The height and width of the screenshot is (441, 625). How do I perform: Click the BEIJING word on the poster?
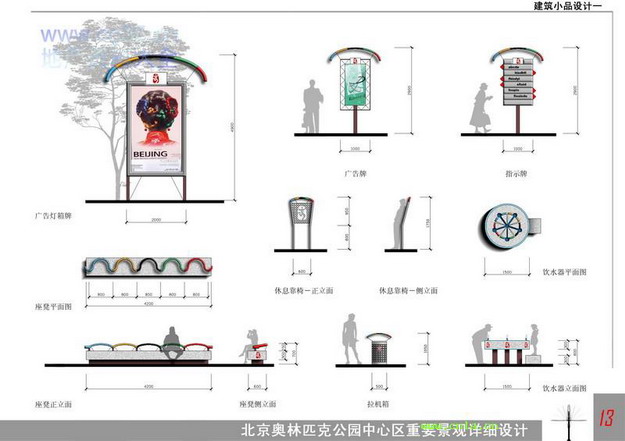(150, 154)
